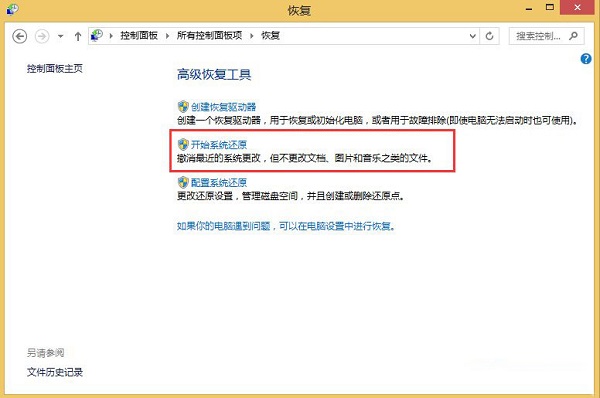Screen dimensions: 600x398
Task: Open 创建恢复驱动器 link
Action: [223, 107]
